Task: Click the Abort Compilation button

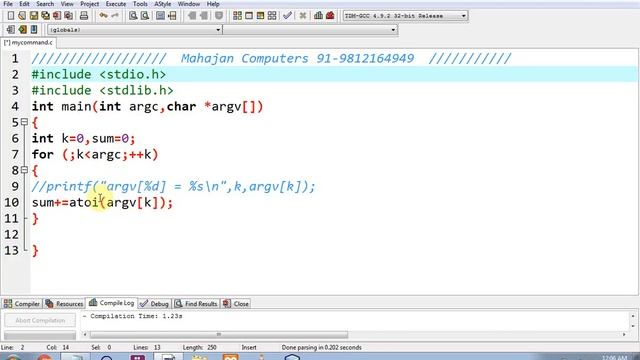Action: tap(40, 320)
